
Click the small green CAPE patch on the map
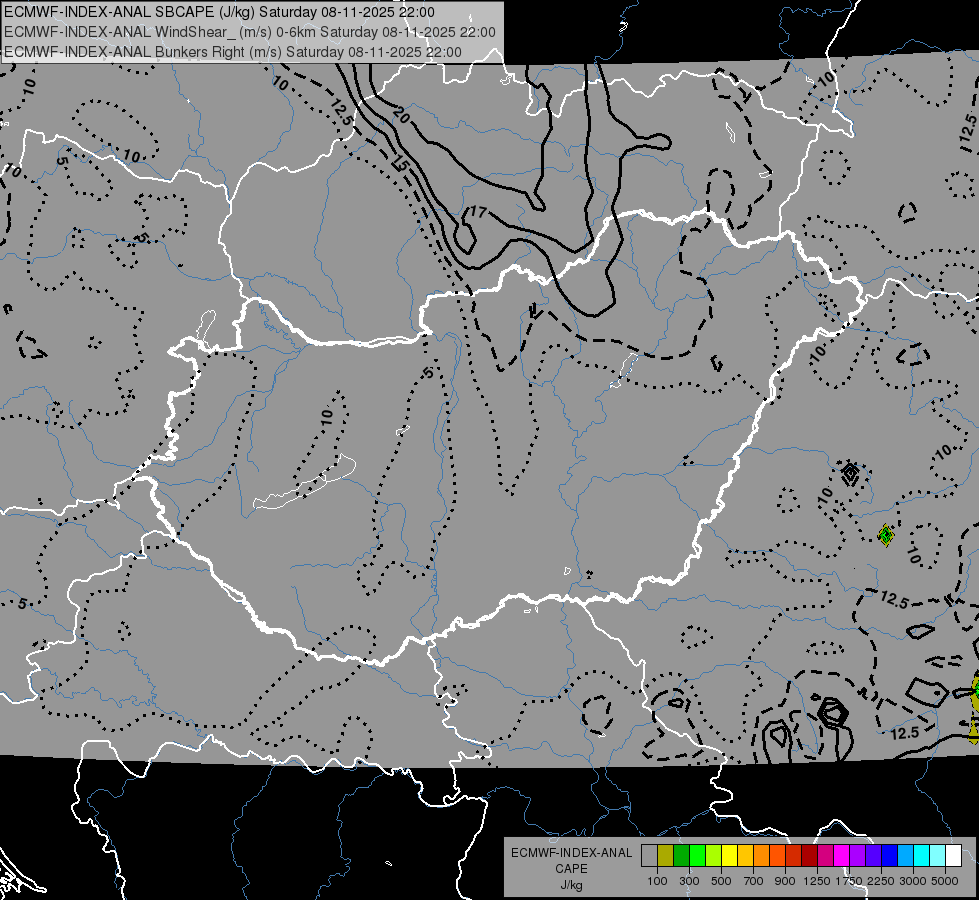(885, 535)
